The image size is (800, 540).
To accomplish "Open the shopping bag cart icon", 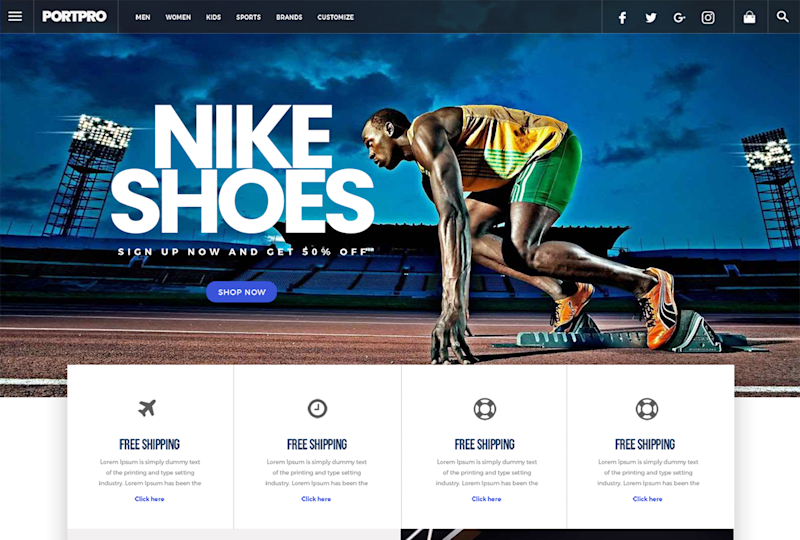I will (x=749, y=17).
